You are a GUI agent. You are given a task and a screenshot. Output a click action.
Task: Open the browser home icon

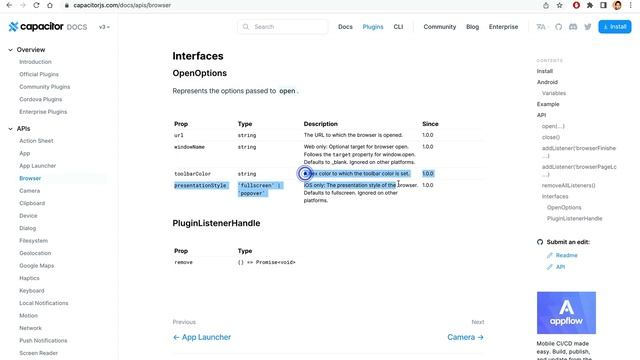50,5
